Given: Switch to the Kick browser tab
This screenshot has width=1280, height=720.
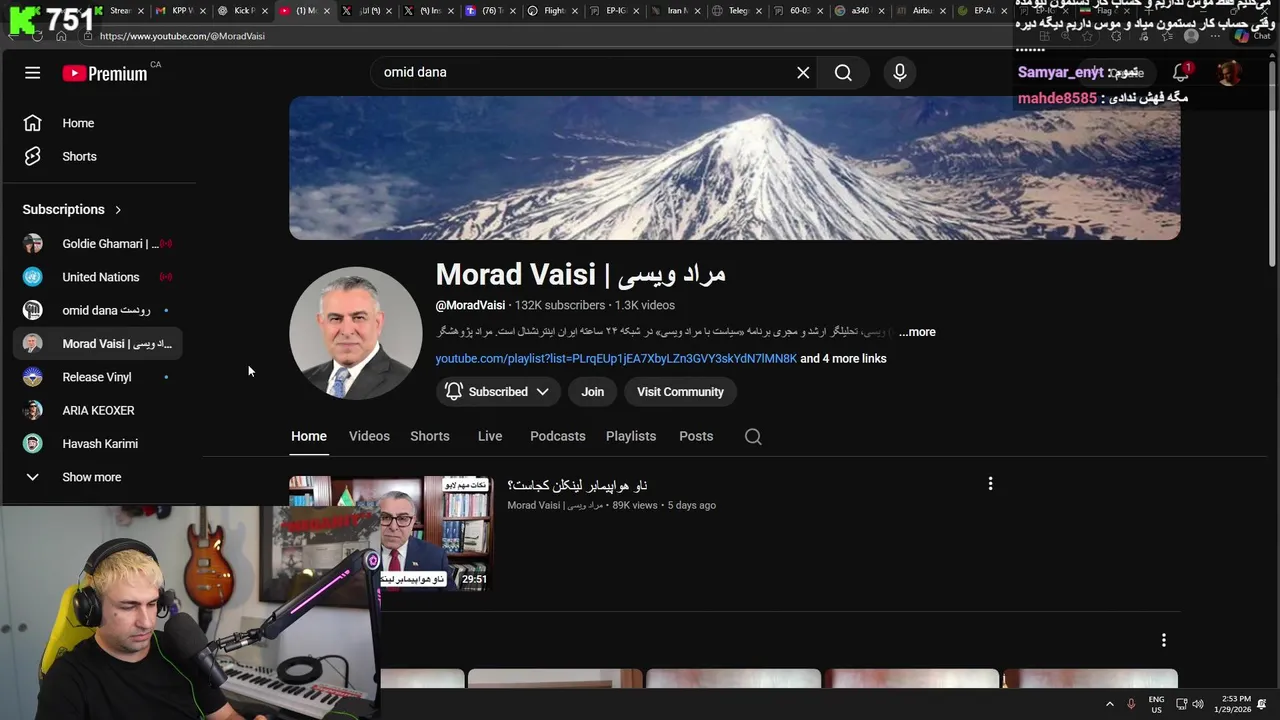Looking at the screenshot, I should pos(243,11).
